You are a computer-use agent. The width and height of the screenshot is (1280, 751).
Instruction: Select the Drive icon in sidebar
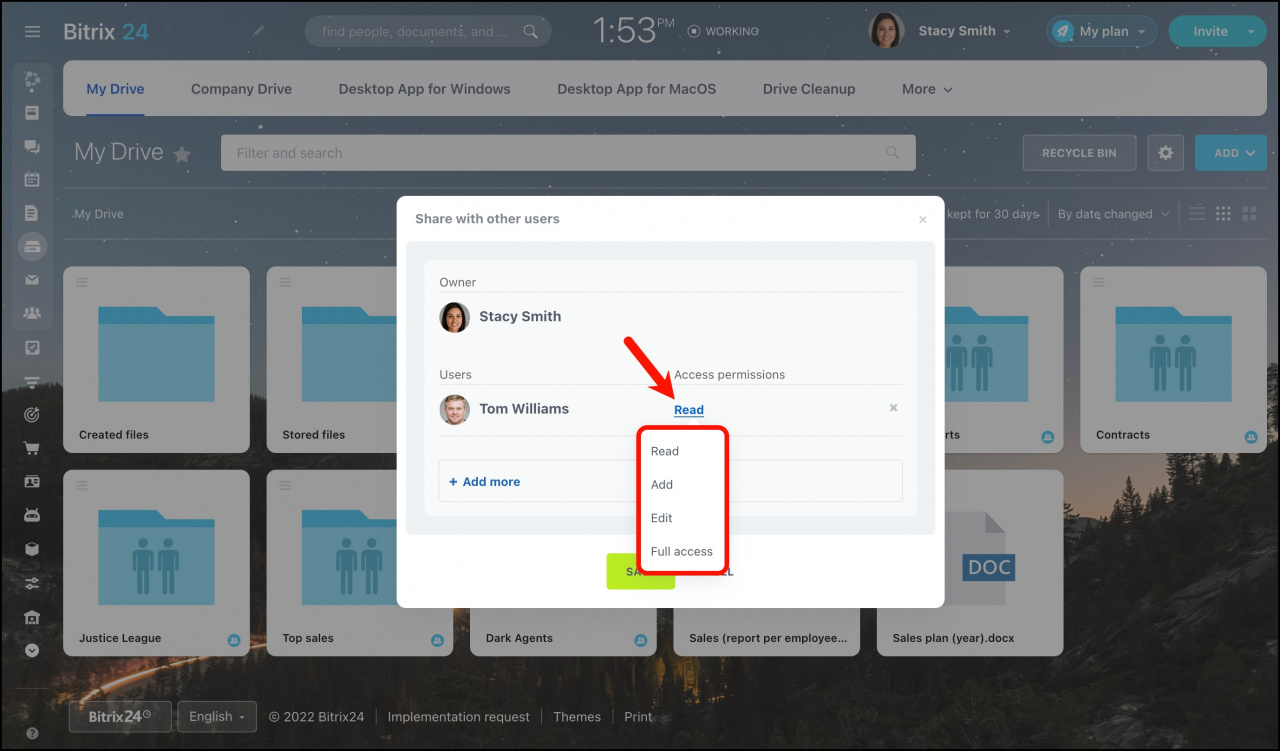(32, 246)
